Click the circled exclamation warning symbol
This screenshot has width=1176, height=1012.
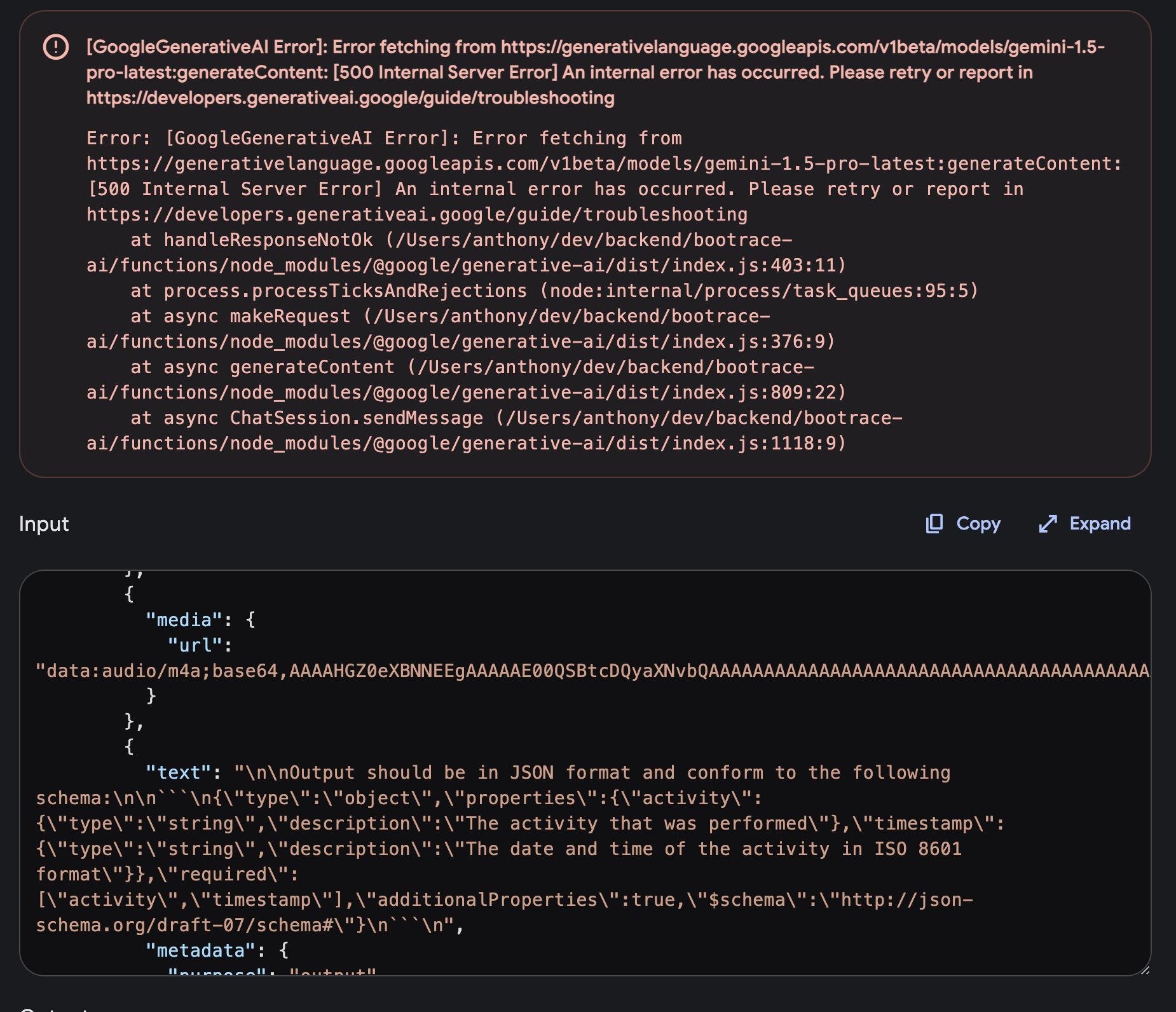(x=55, y=46)
